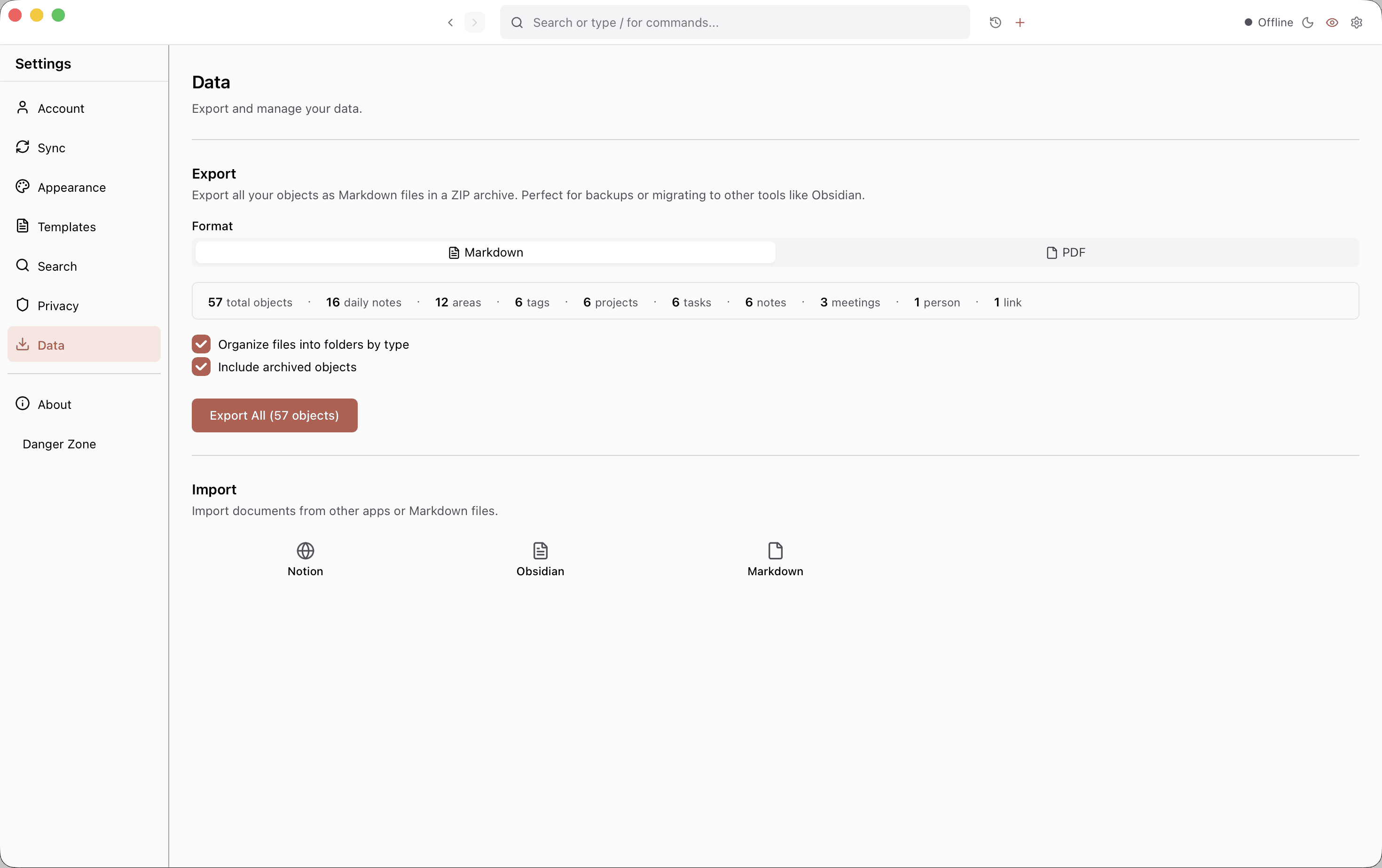Screen dimensions: 1382x868
Task: Uncheck Organize files into folders by type
Action: [x=201, y=344]
